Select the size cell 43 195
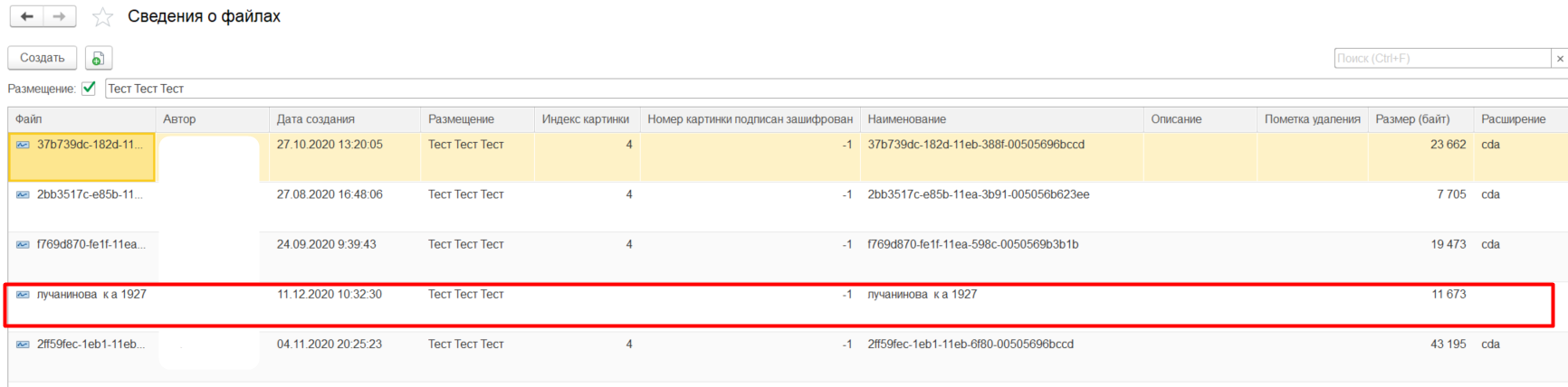Image resolution: width=1568 pixels, height=387 pixels. [x=1448, y=345]
